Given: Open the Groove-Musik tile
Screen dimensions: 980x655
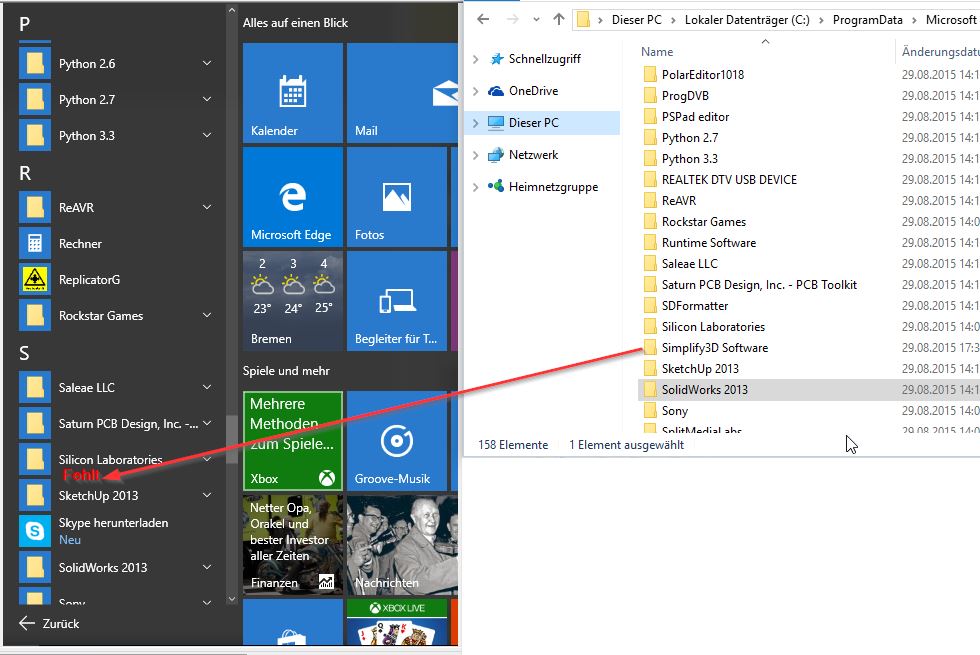Looking at the screenshot, I should [397, 441].
